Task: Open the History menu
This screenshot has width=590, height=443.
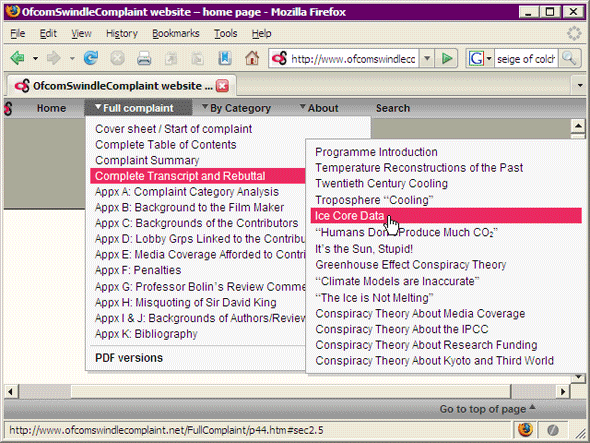Action: [122, 33]
